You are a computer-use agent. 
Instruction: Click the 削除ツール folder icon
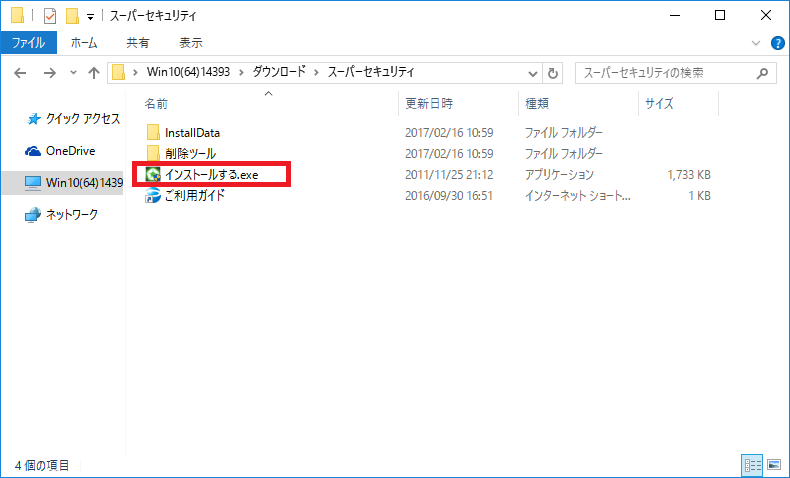[x=153, y=153]
